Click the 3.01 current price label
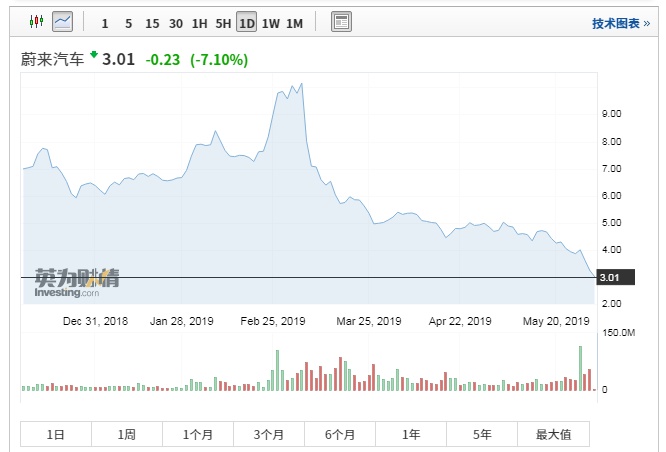The image size is (666, 452). [608, 277]
